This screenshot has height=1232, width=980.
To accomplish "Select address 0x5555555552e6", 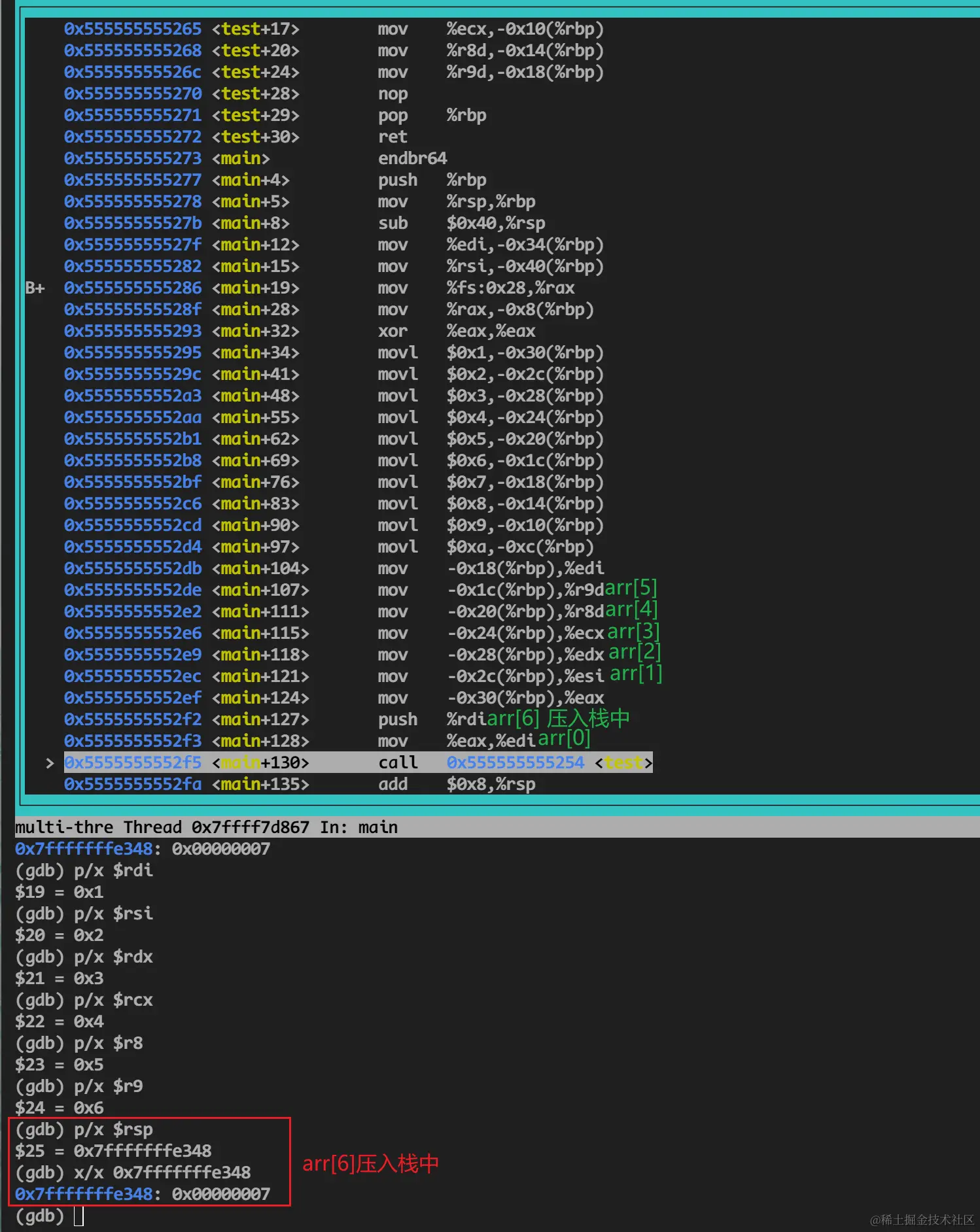I will [x=133, y=633].
